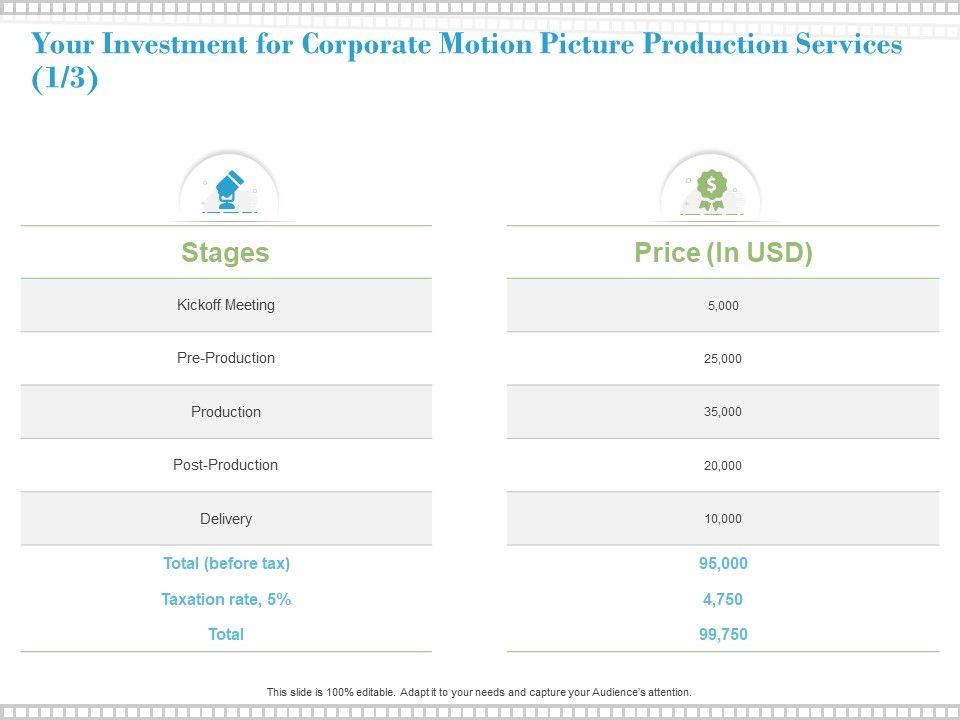Select the 25,000 price cell
This screenshot has width=960, height=720.
723,359
